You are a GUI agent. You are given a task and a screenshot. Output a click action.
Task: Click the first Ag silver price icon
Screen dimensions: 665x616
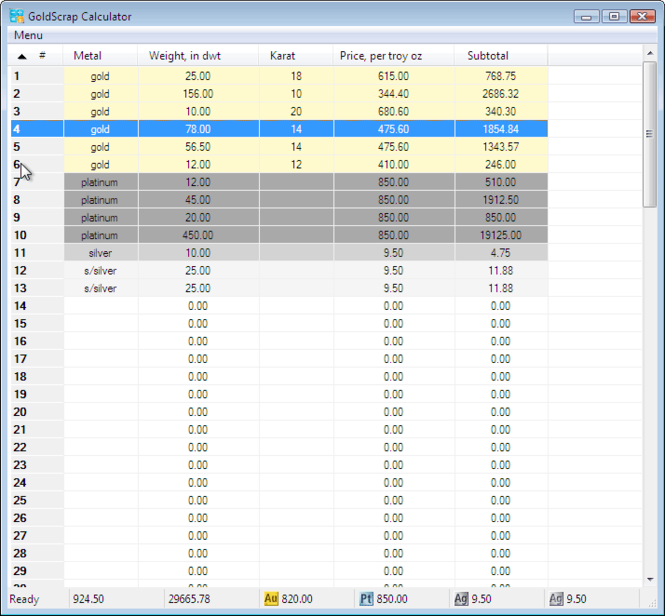[x=461, y=599]
